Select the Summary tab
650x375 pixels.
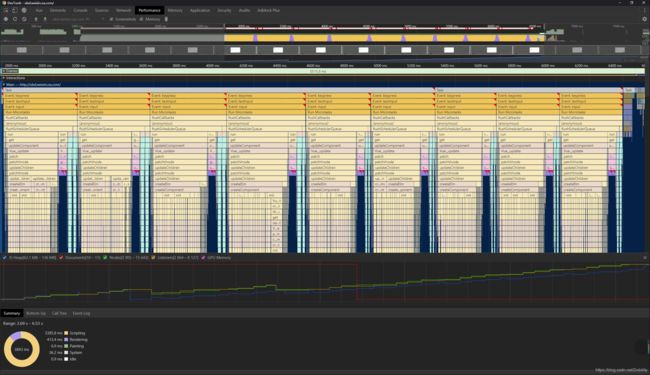(12, 313)
